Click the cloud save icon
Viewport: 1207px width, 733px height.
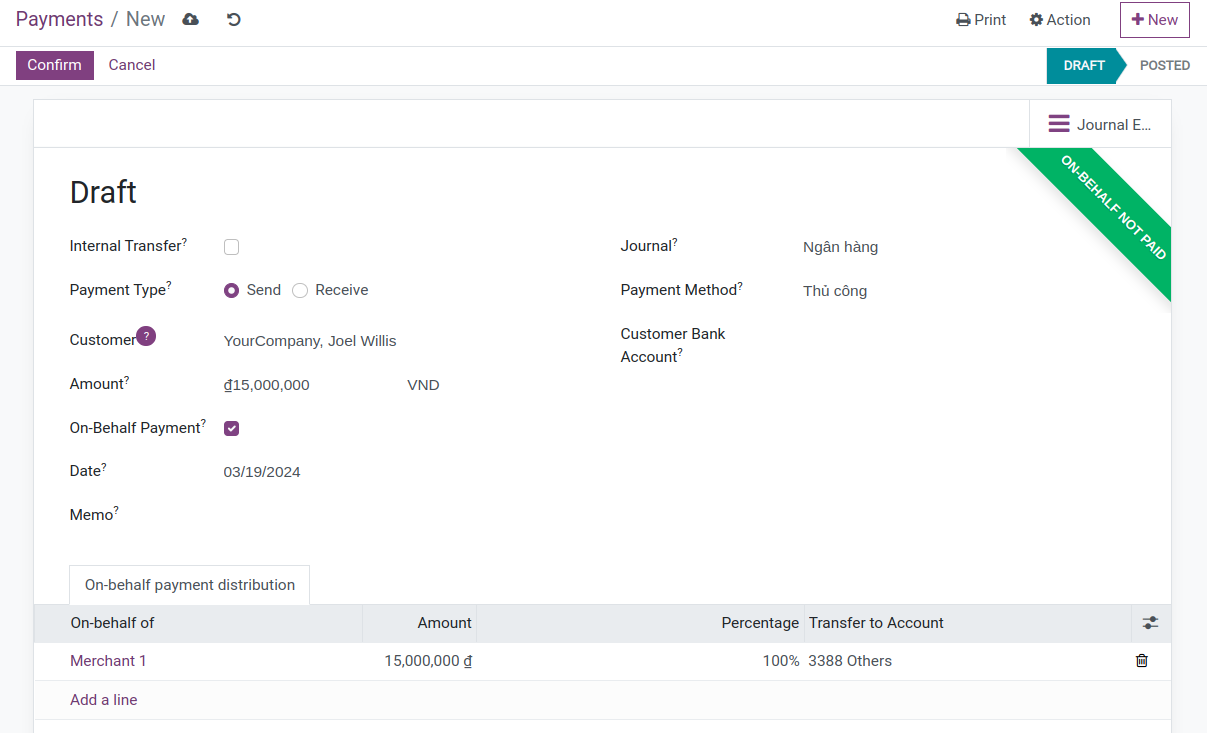tap(191, 19)
